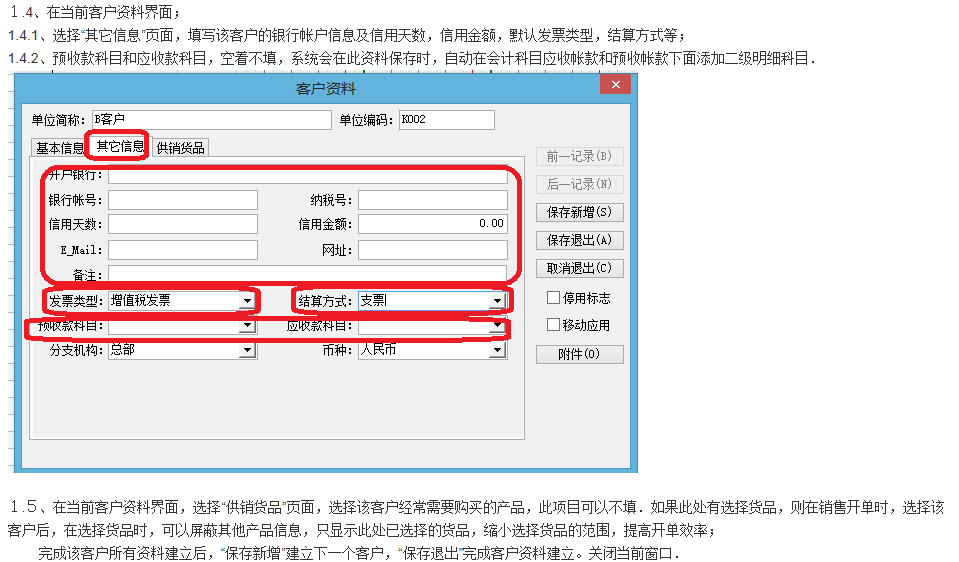Screen dimensions: 959x562
Task: Click the 单位编码 input field
Action: pos(446,120)
